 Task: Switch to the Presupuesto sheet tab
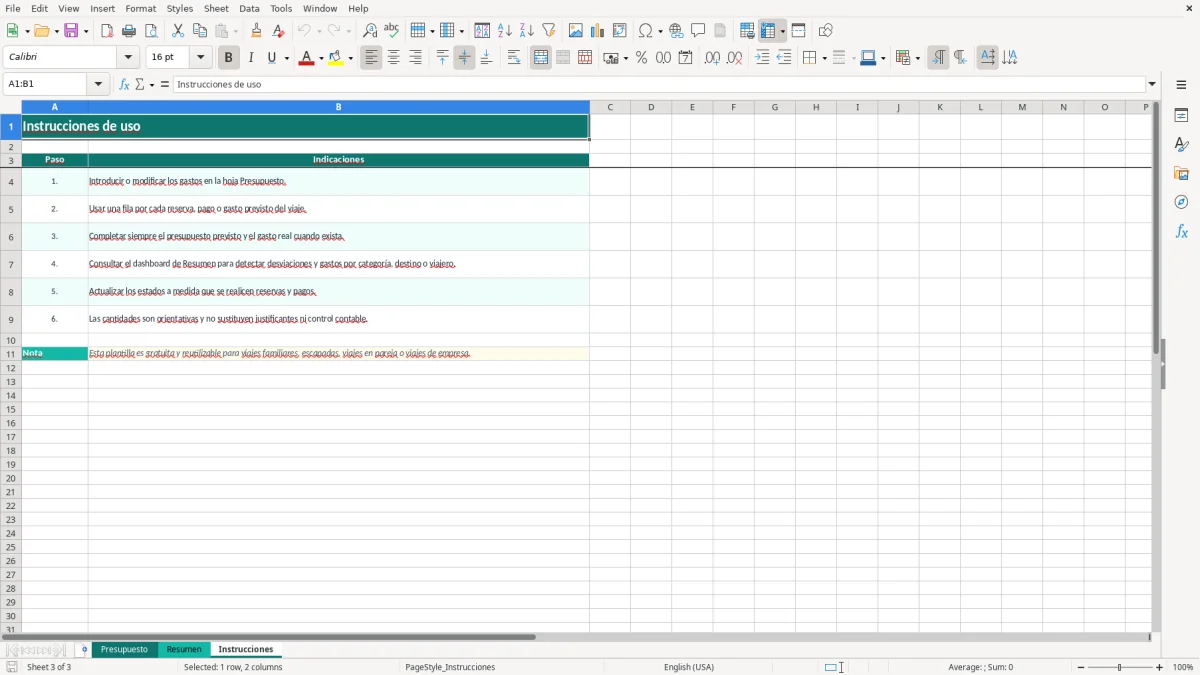[124, 650]
